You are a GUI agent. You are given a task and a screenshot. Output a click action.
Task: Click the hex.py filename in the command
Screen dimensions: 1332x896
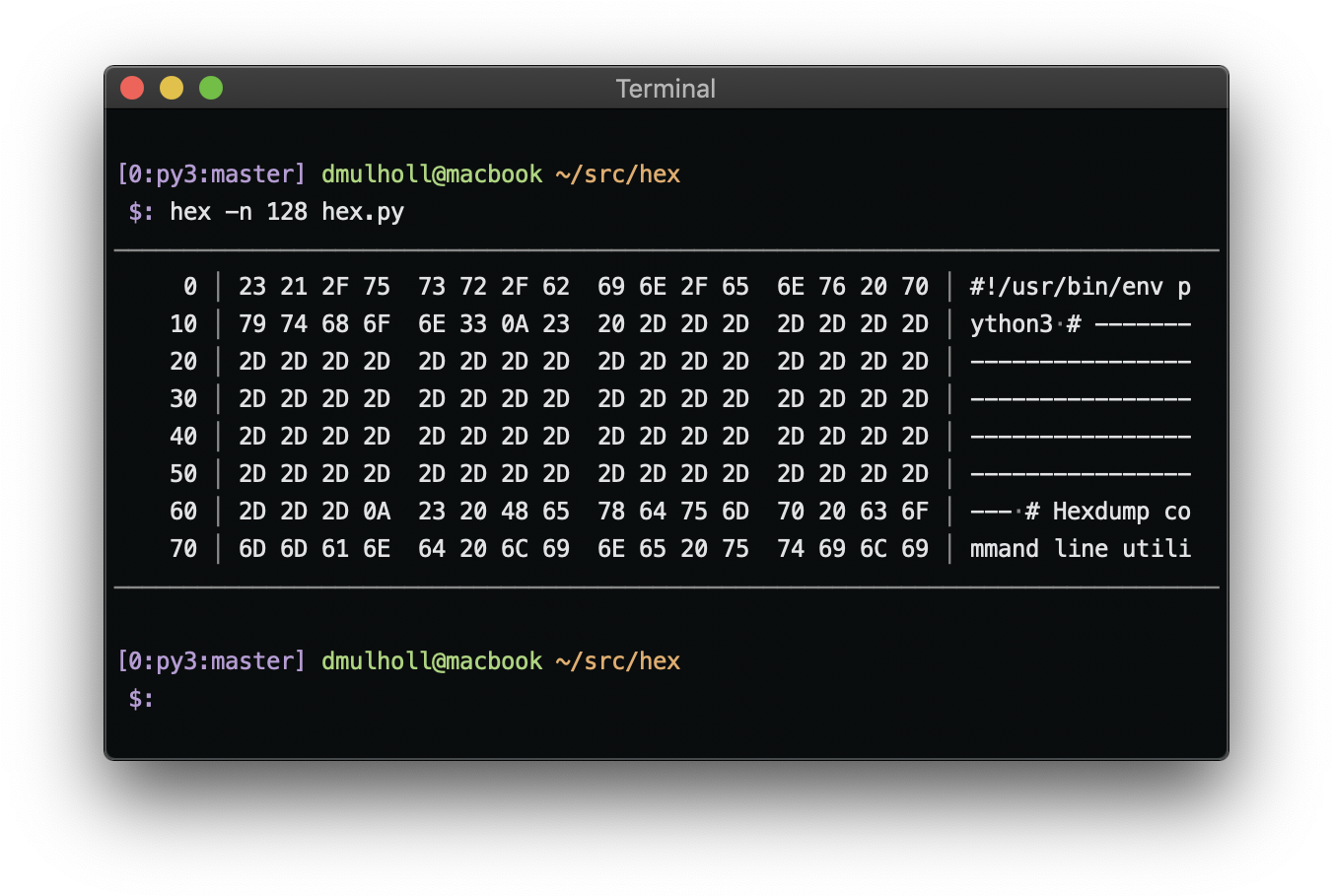tap(362, 212)
